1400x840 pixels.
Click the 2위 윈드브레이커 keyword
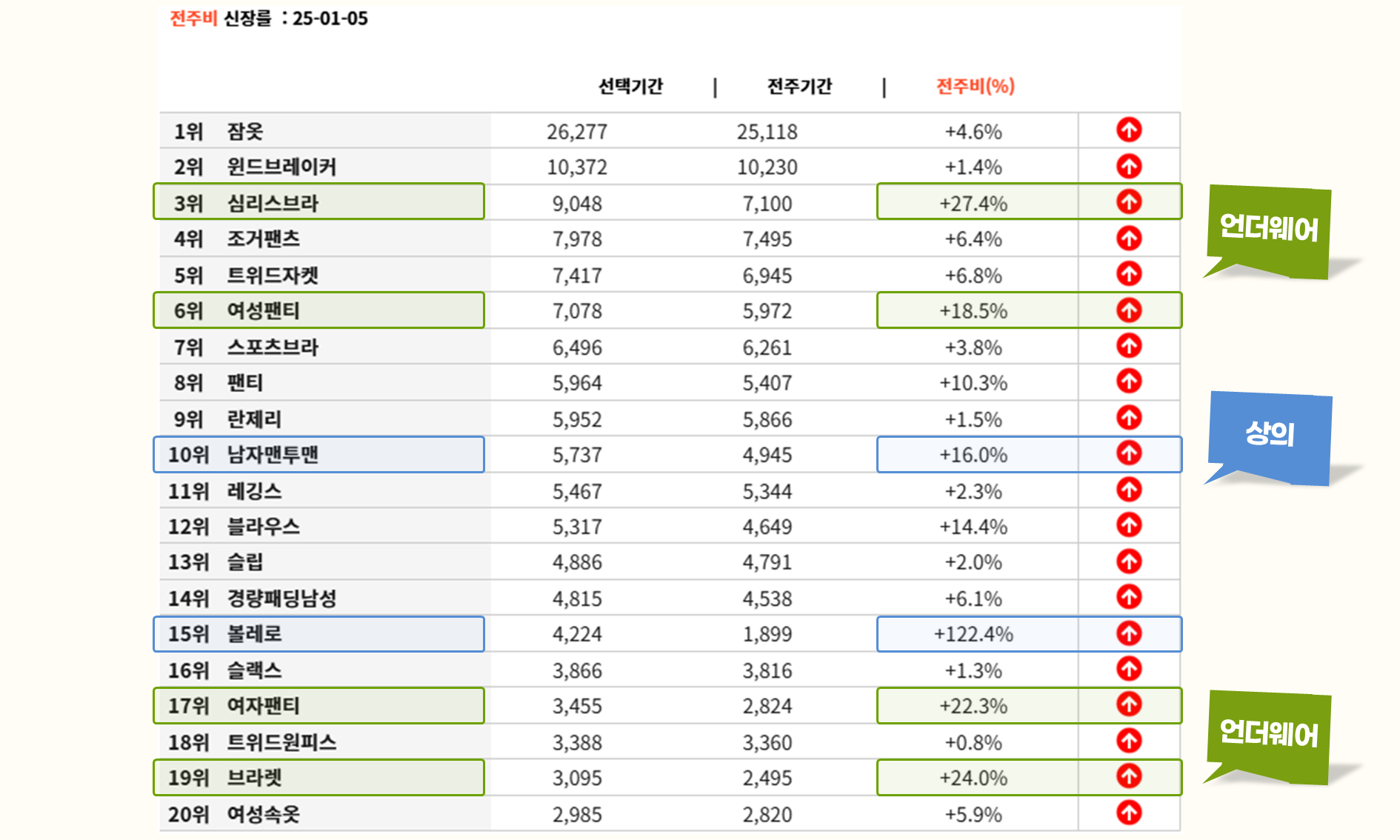(281, 167)
